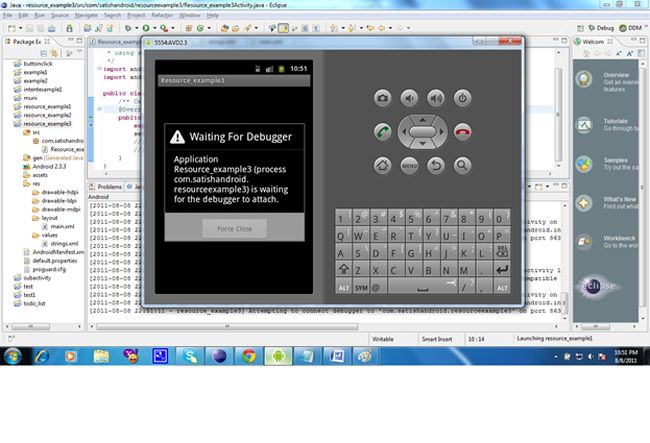The height and width of the screenshot is (443, 650).
Task: Open Google Chrome from the taskbar
Action: point(249,356)
